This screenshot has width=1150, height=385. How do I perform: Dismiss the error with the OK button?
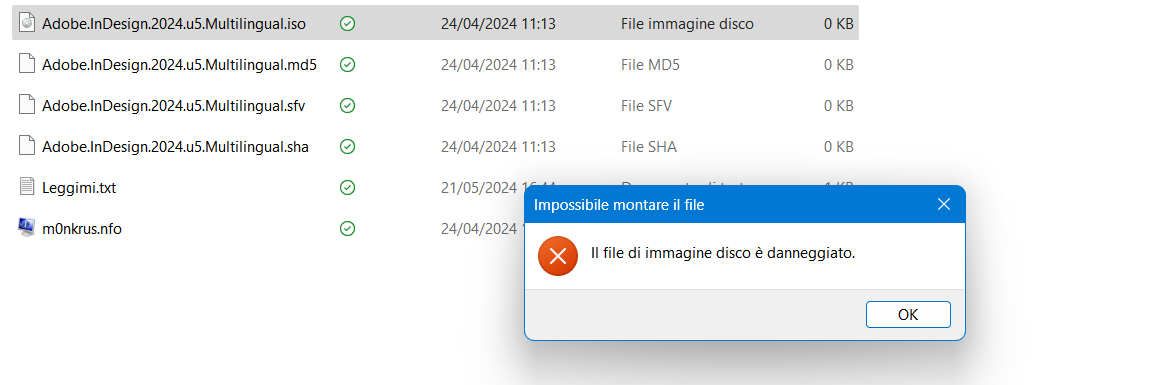click(x=908, y=315)
